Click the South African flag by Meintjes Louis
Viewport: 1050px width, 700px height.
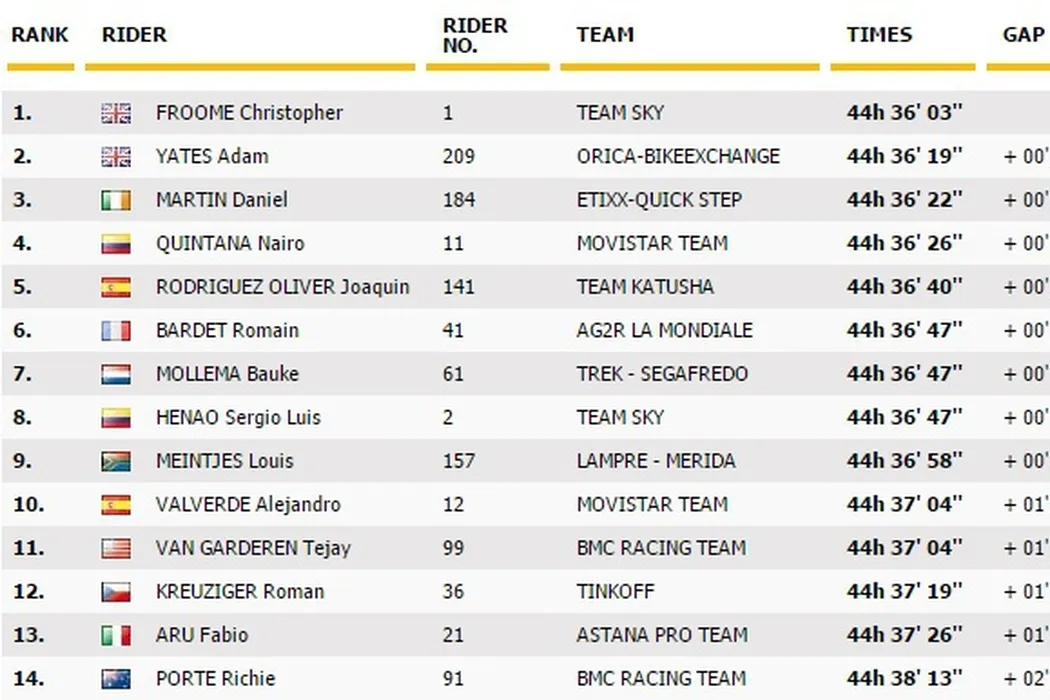pos(116,462)
